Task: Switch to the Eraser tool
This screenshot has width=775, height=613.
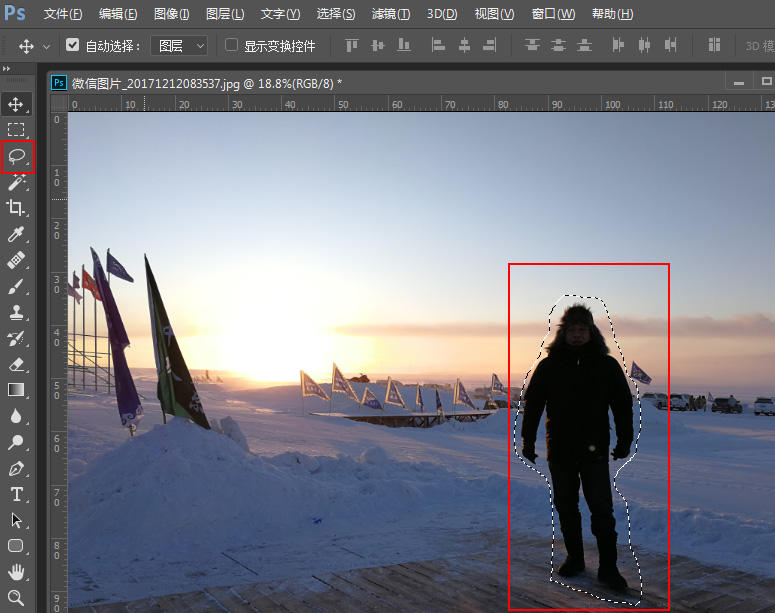Action: click(17, 364)
